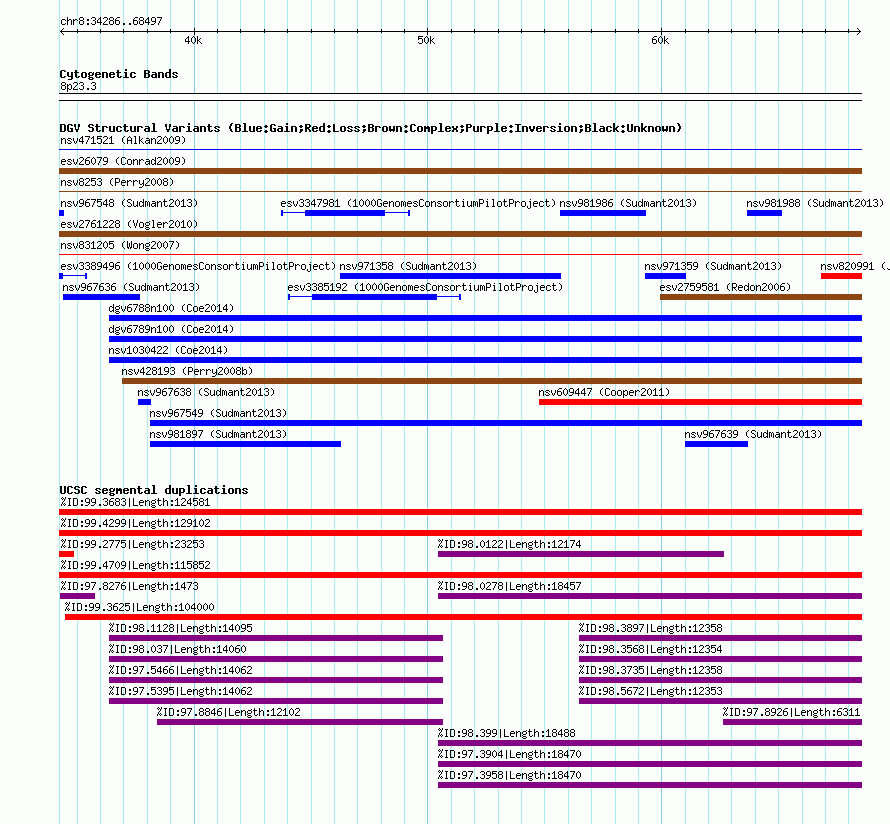This screenshot has width=890, height=824.
Task: Click purple bar under %ID:97.8926|Length:6311
Action: click(x=792, y=722)
